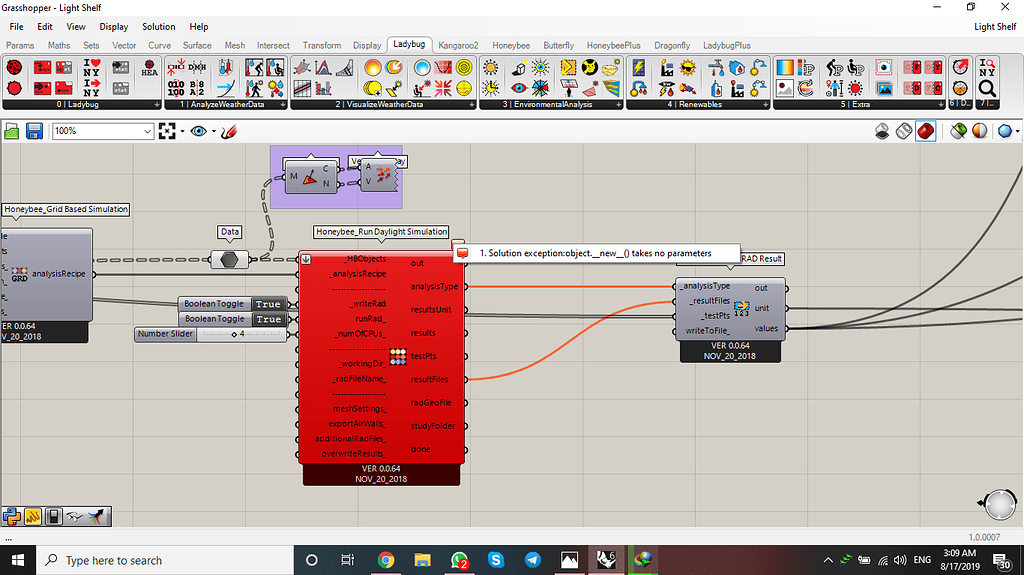The image size is (1024, 575).
Task: Toggle the runRad_ Boolean Toggle value
Action: [x=267, y=319]
